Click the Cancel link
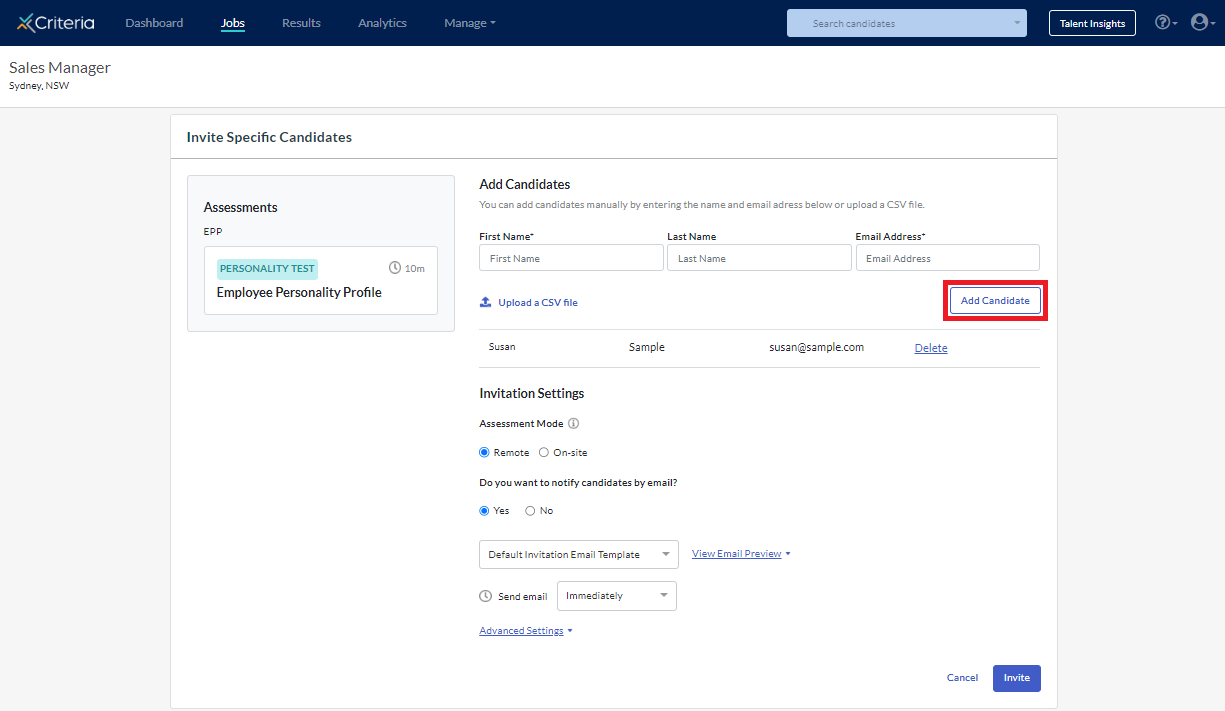 click(962, 678)
